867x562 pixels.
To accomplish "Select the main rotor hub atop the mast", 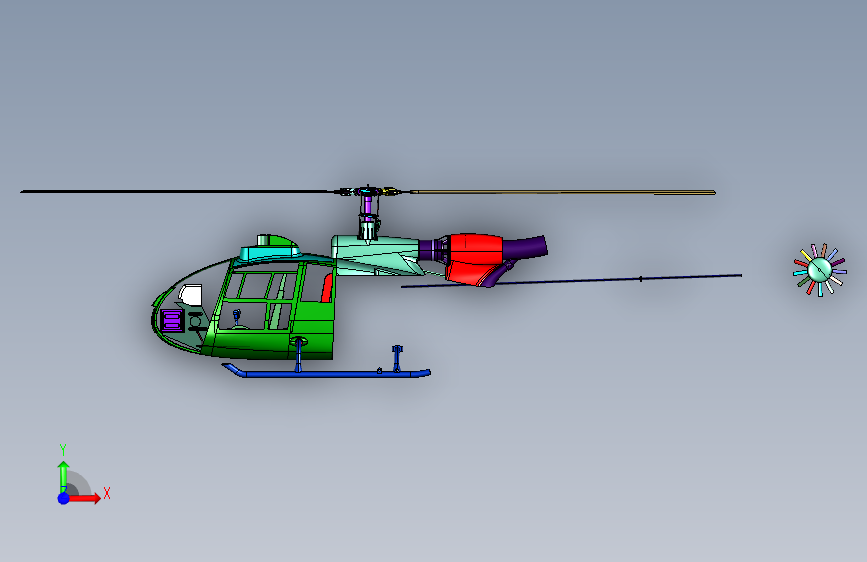I will coord(368,191).
